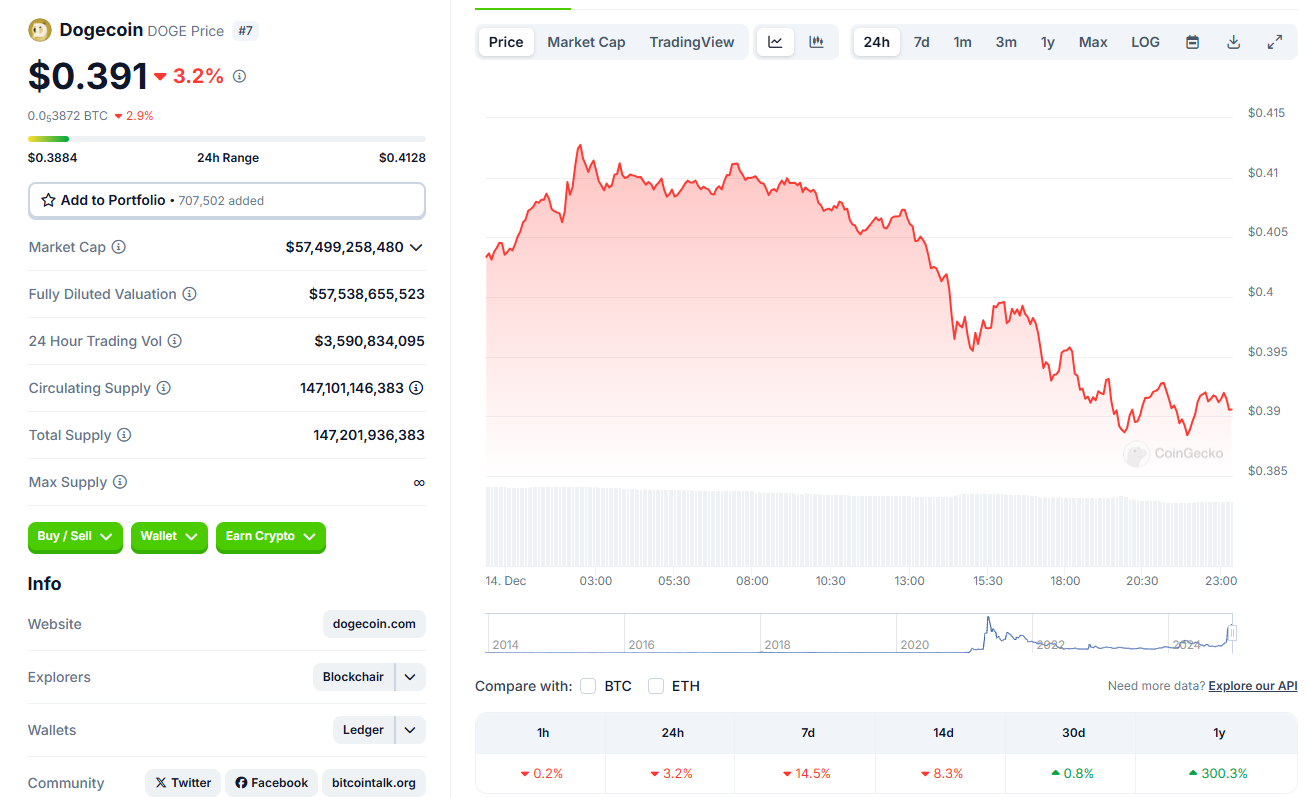Open the Earn Crypto dropdown
The width and height of the screenshot is (1308, 798).
point(270,537)
